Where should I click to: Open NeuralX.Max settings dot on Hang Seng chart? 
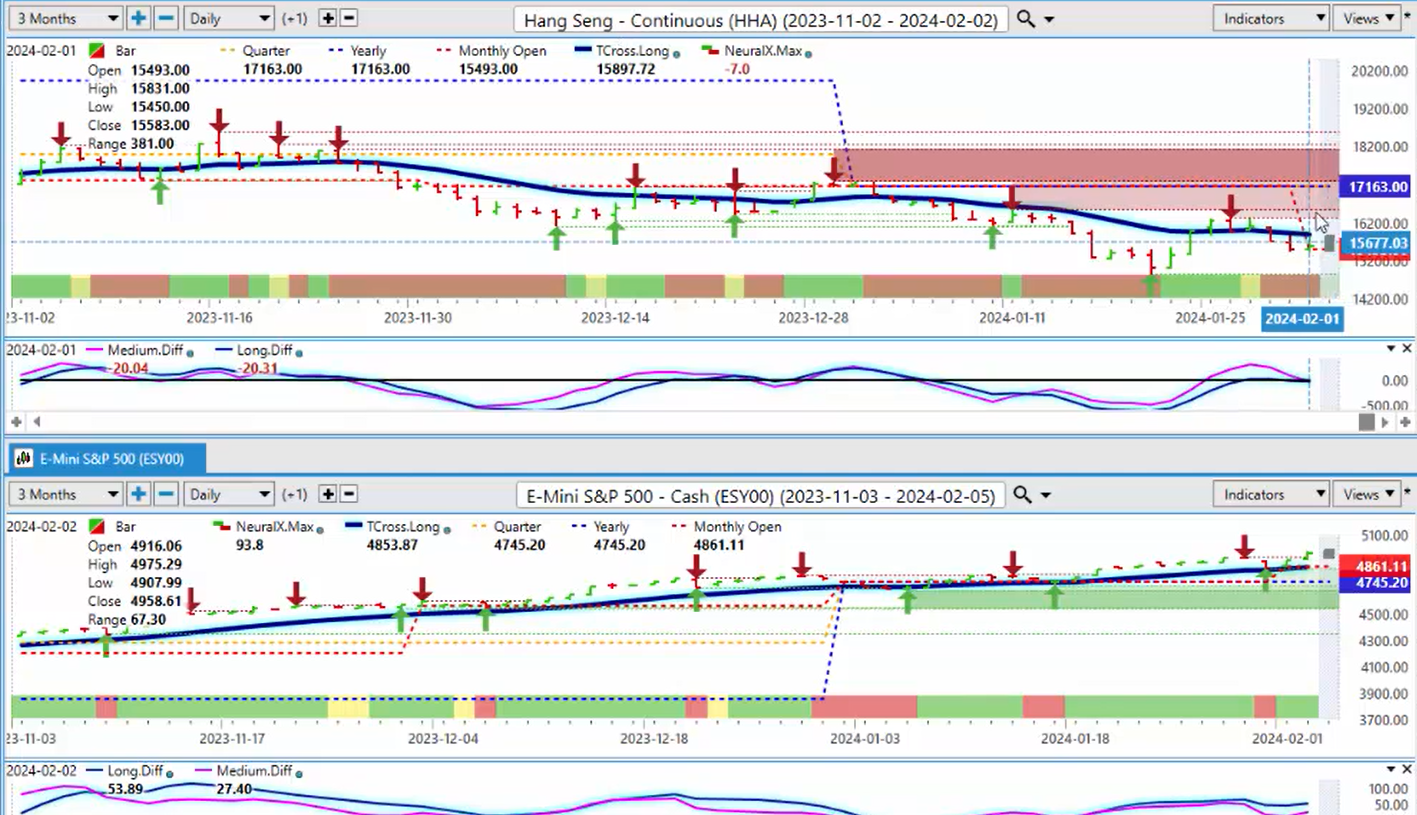808,54
